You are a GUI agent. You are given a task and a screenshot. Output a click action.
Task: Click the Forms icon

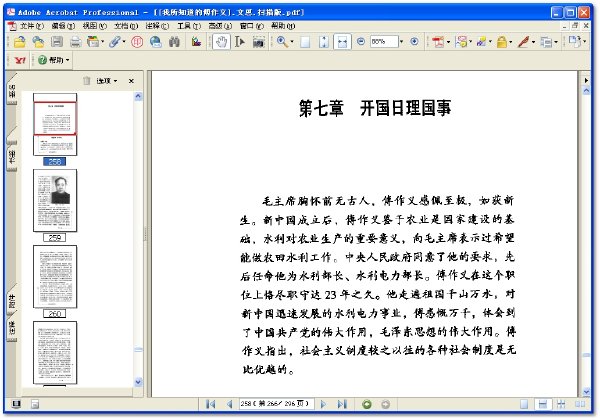(x=546, y=42)
